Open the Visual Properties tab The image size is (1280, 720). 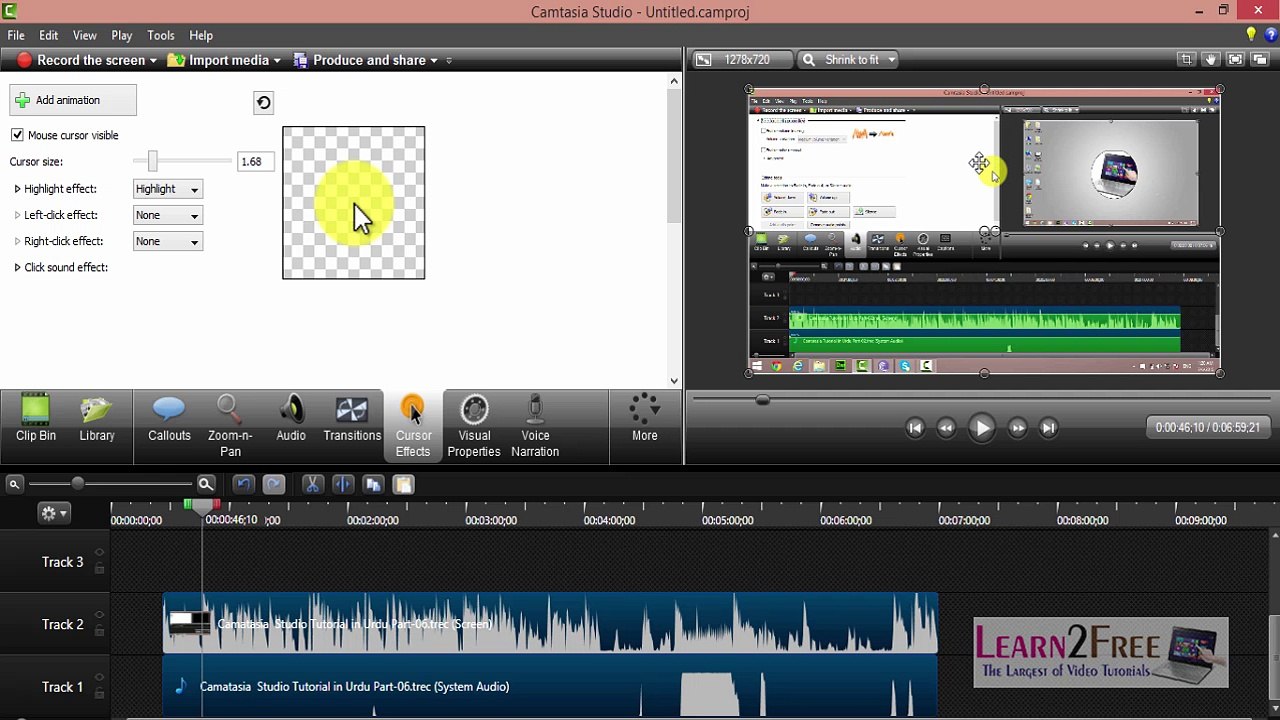tap(474, 426)
